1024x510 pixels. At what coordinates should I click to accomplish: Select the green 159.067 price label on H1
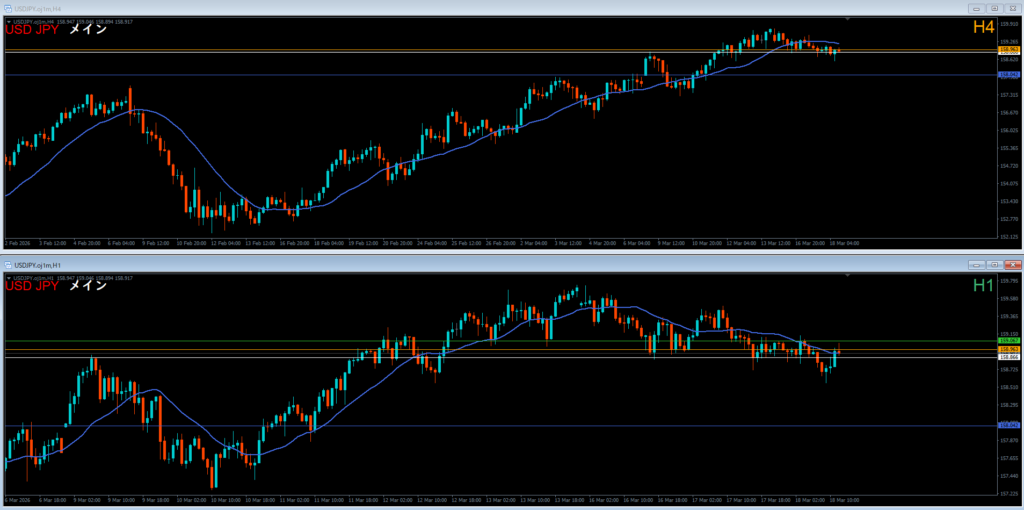pyautogui.click(x=1008, y=341)
